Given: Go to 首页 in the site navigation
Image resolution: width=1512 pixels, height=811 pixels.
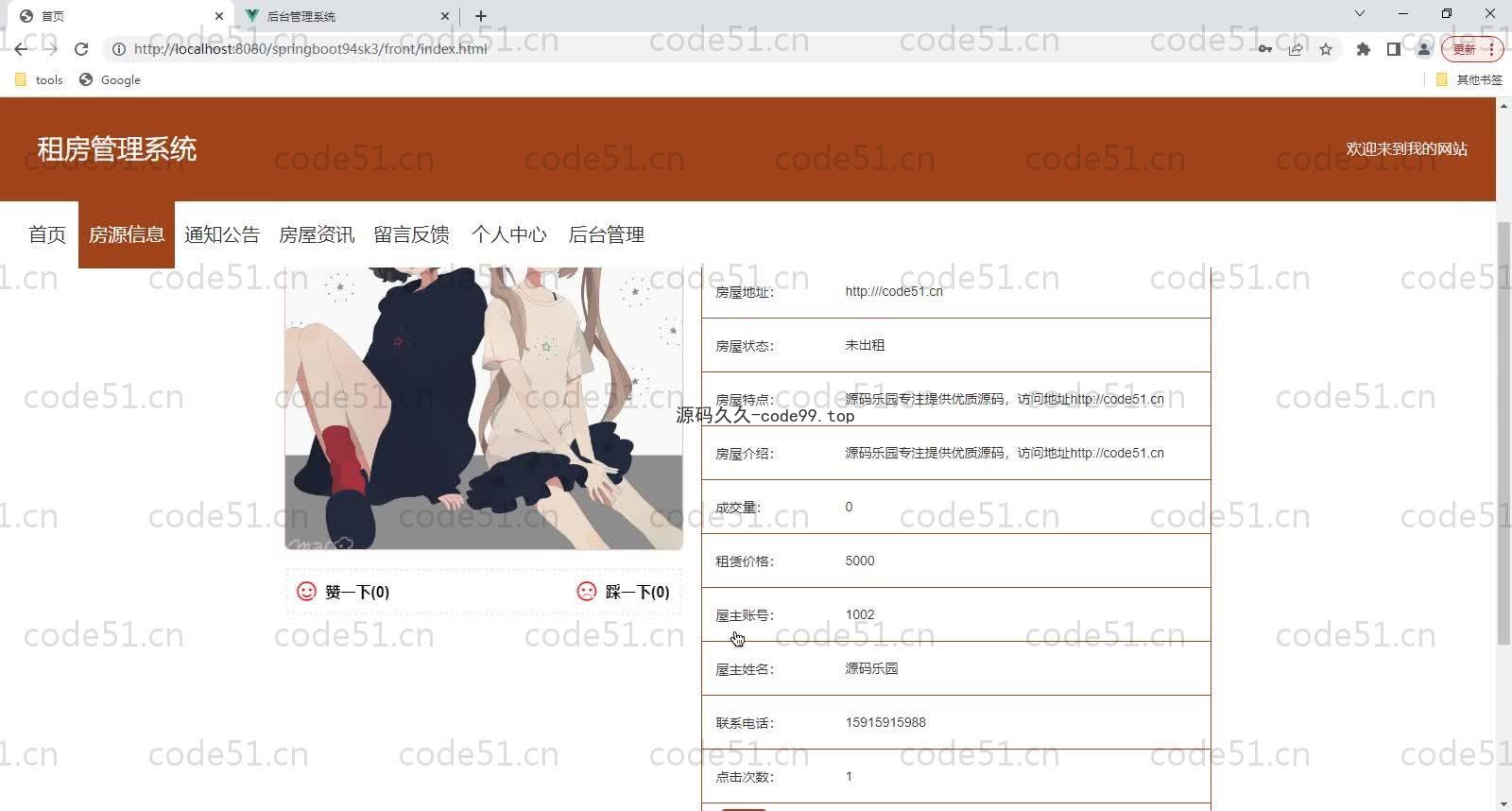Looking at the screenshot, I should pos(47,234).
